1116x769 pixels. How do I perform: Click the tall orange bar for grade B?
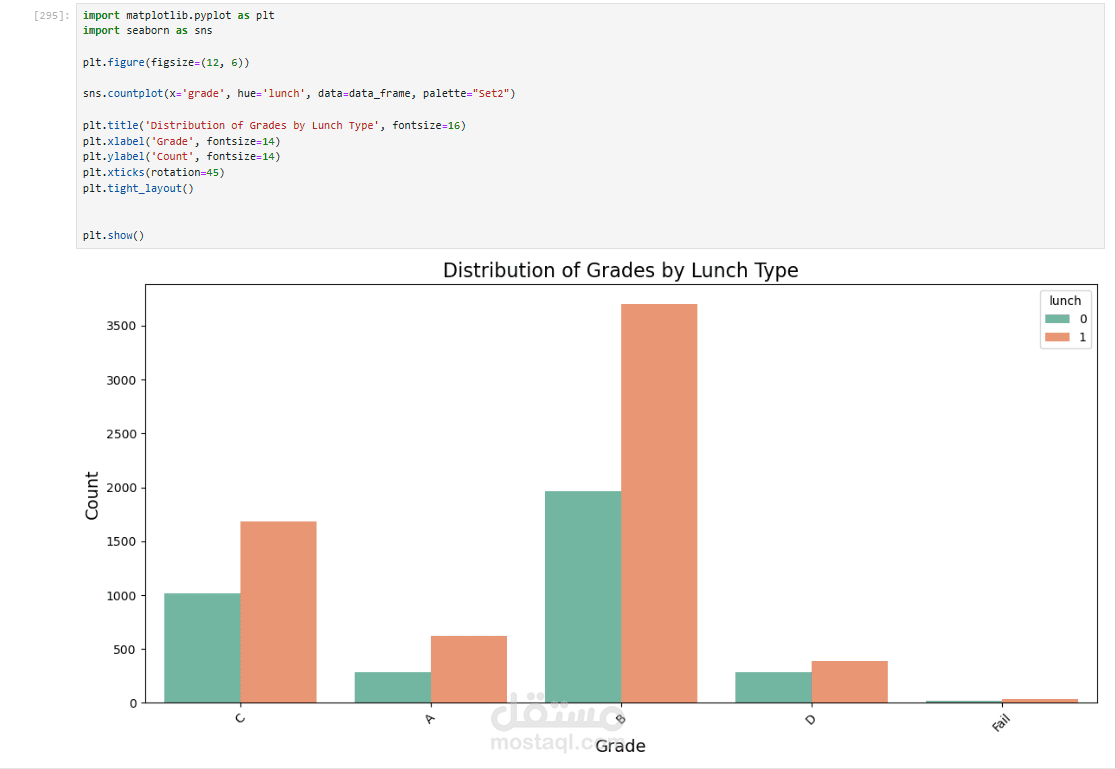click(x=659, y=502)
